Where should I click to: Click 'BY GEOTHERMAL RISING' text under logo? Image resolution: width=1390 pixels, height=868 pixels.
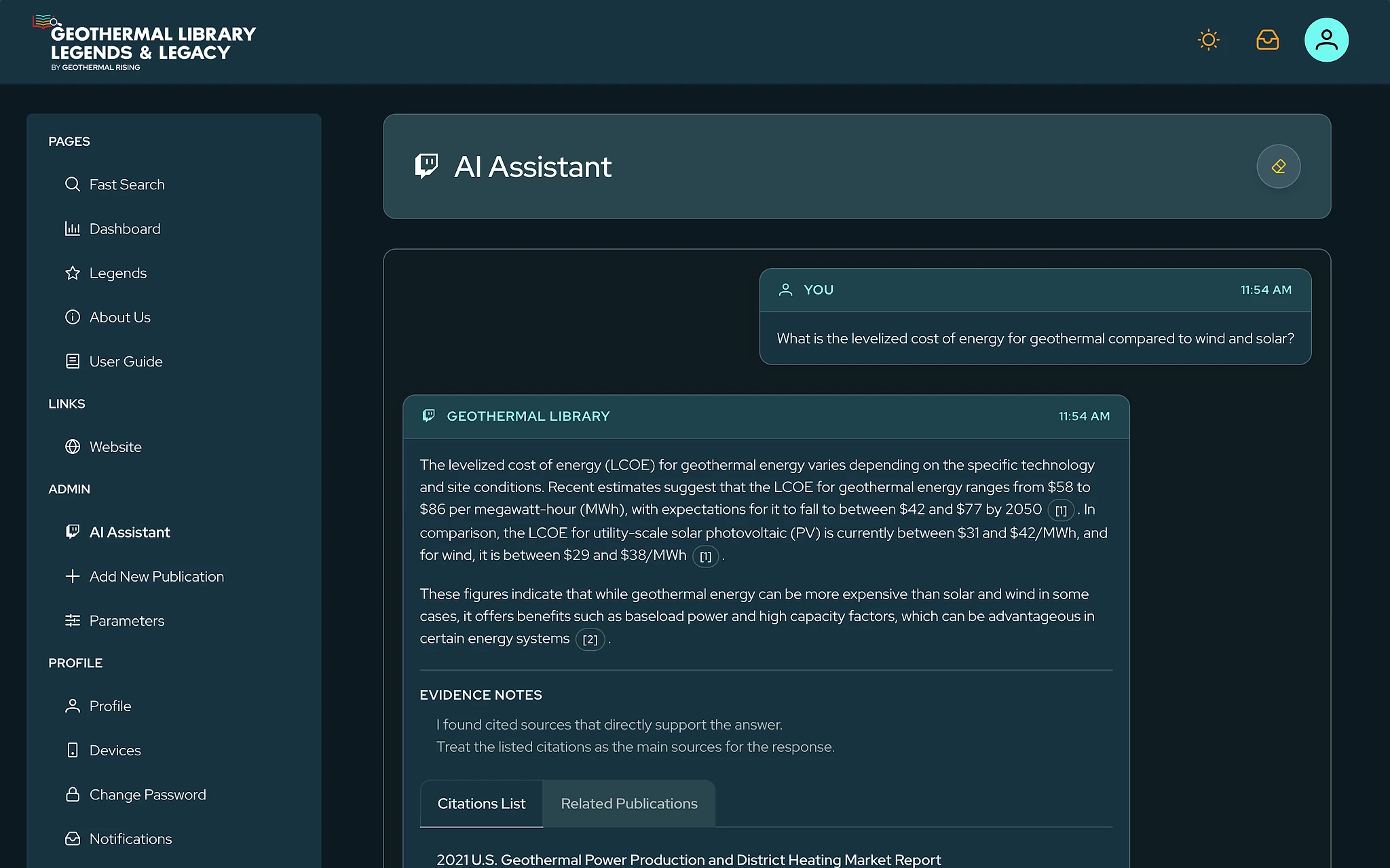(x=96, y=67)
